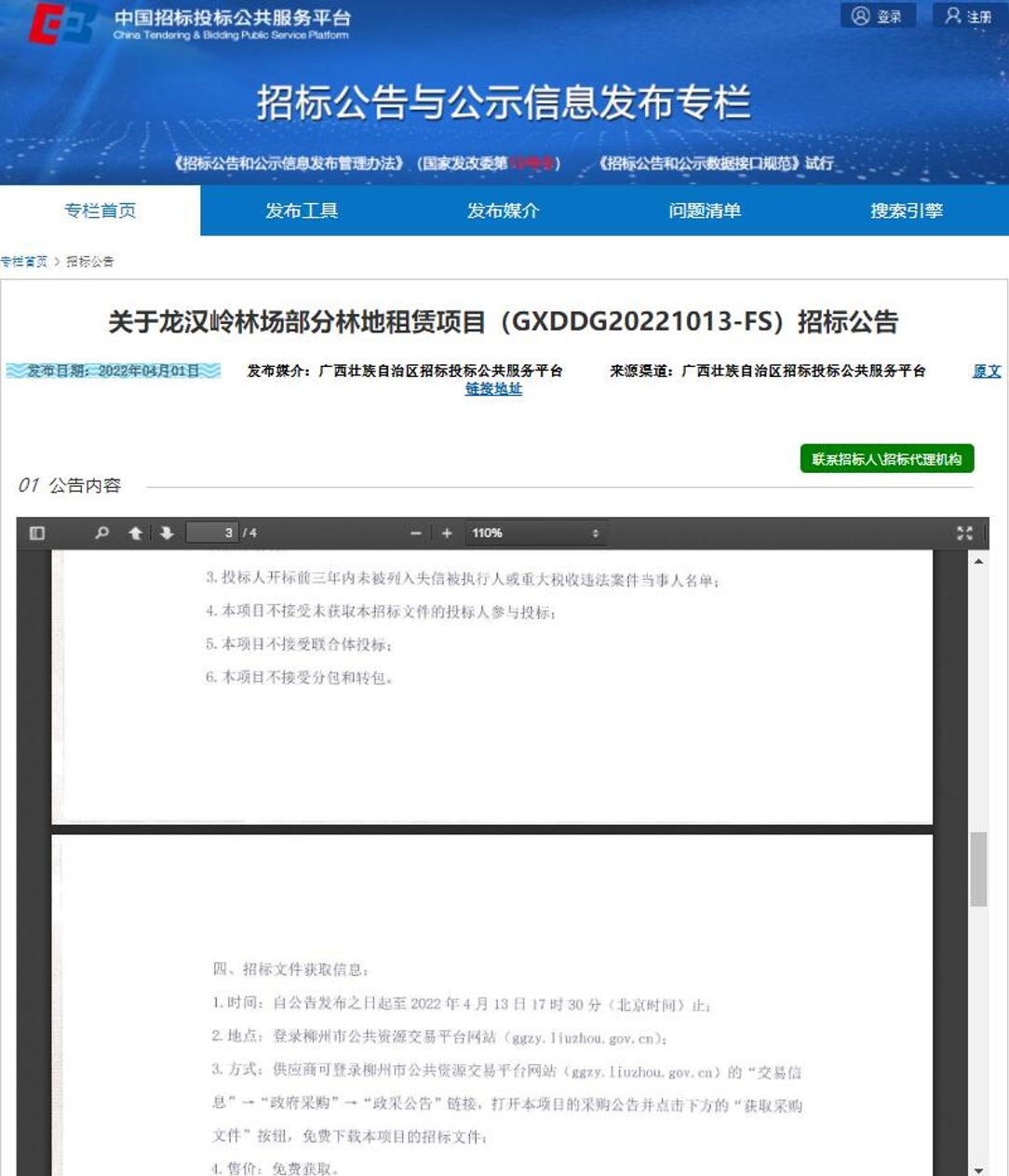Click the 发布日期 2022年04月01日 text
This screenshot has height=1176, width=1009.
coord(114,371)
